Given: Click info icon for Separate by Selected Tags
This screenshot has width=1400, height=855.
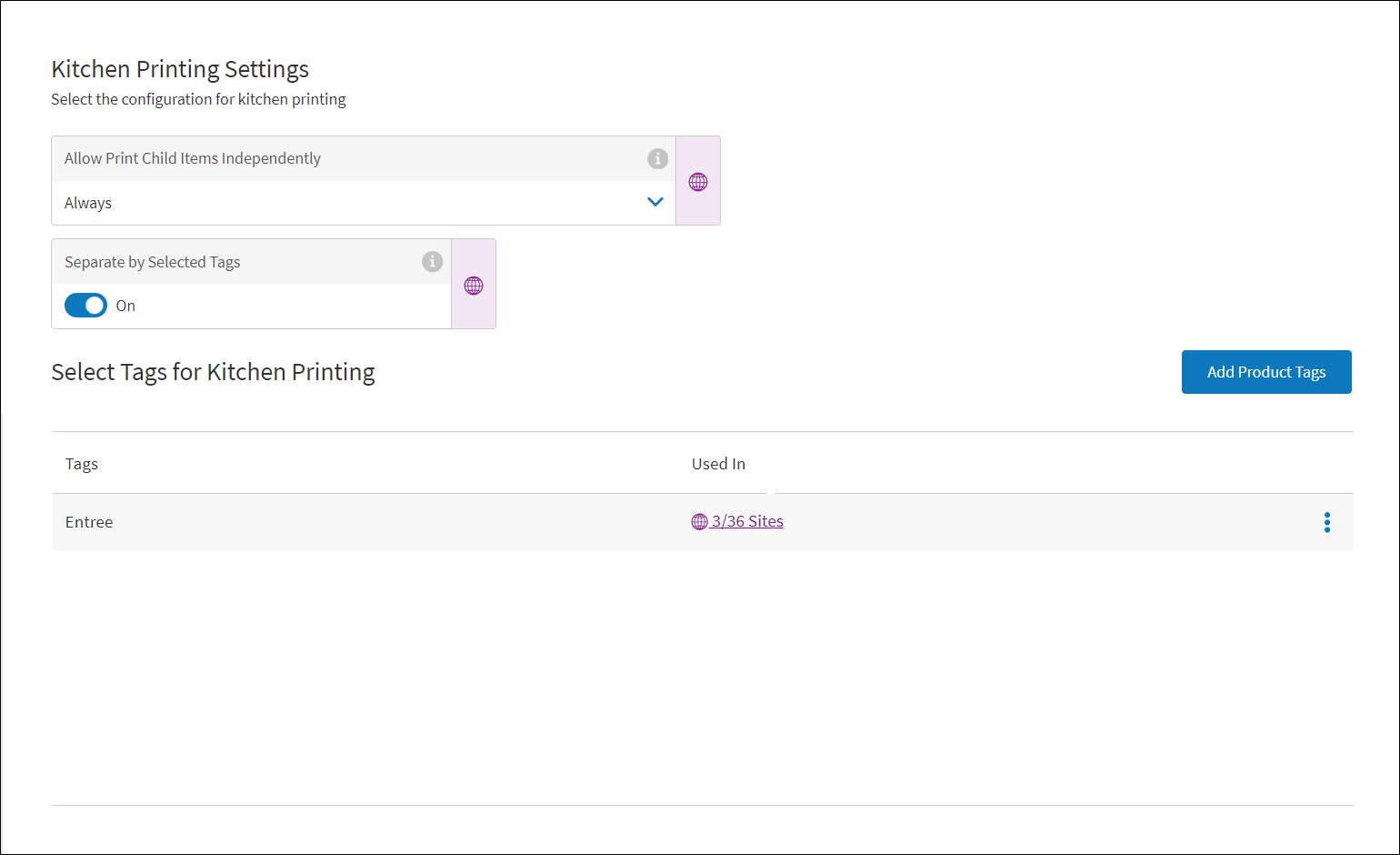Looking at the screenshot, I should click(x=432, y=262).
